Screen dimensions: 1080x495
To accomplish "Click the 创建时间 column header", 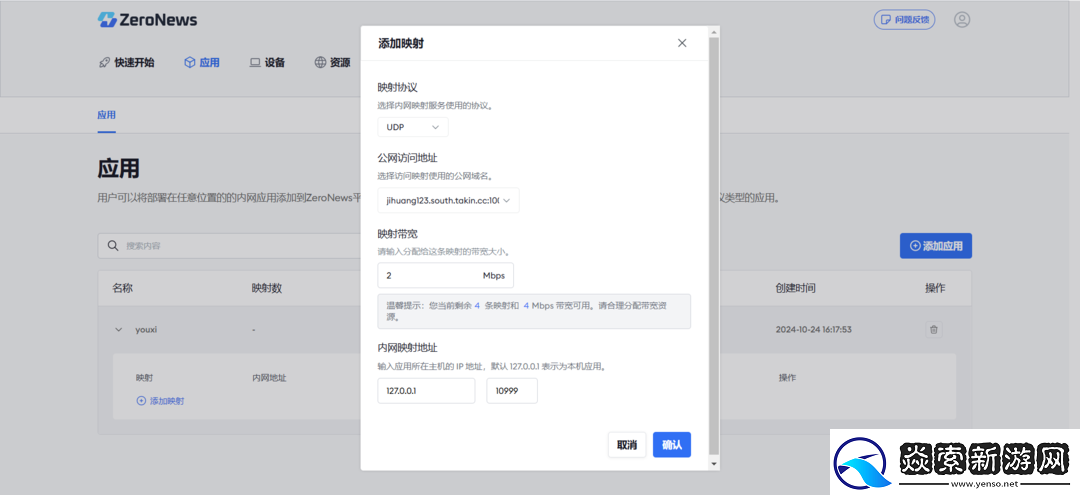I will [x=796, y=288].
